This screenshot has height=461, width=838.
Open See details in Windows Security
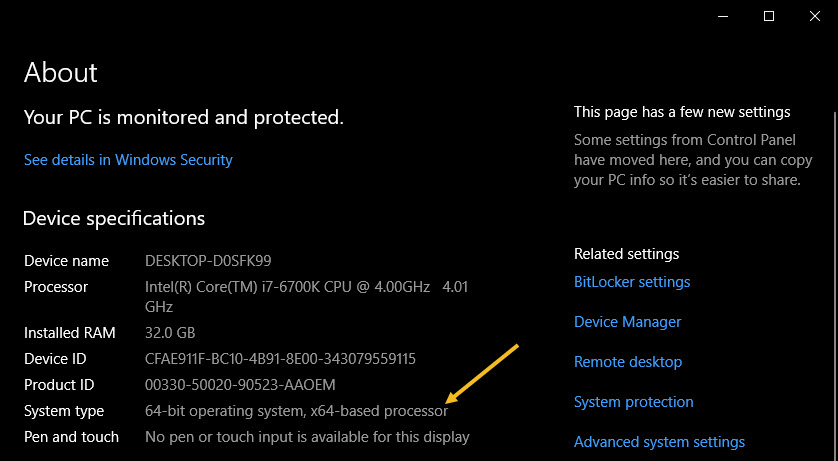pos(128,160)
